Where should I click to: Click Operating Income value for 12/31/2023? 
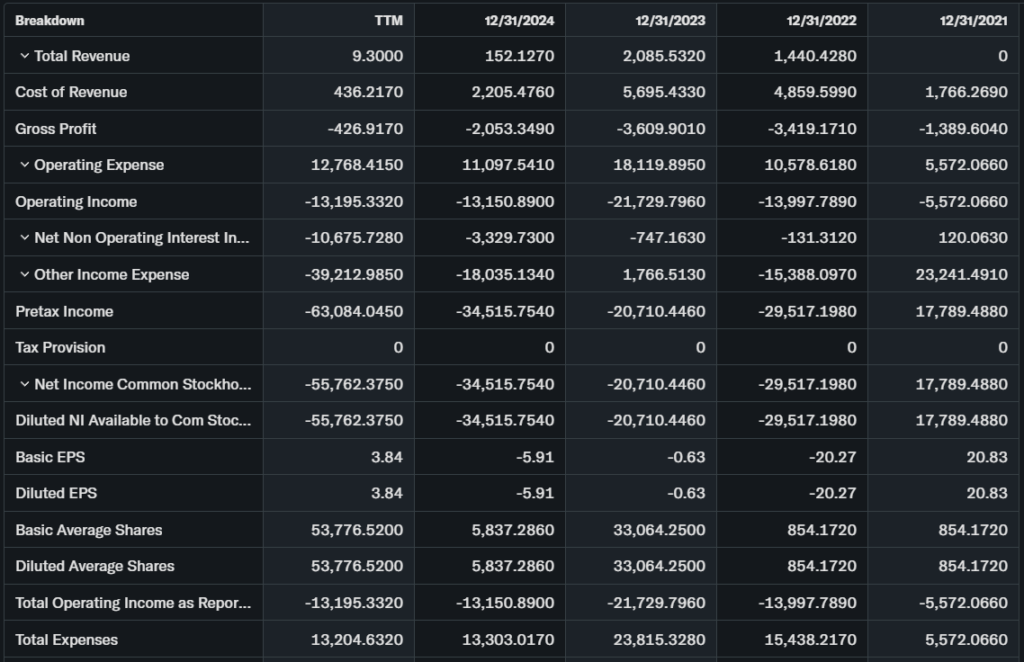pyautogui.click(x=655, y=202)
